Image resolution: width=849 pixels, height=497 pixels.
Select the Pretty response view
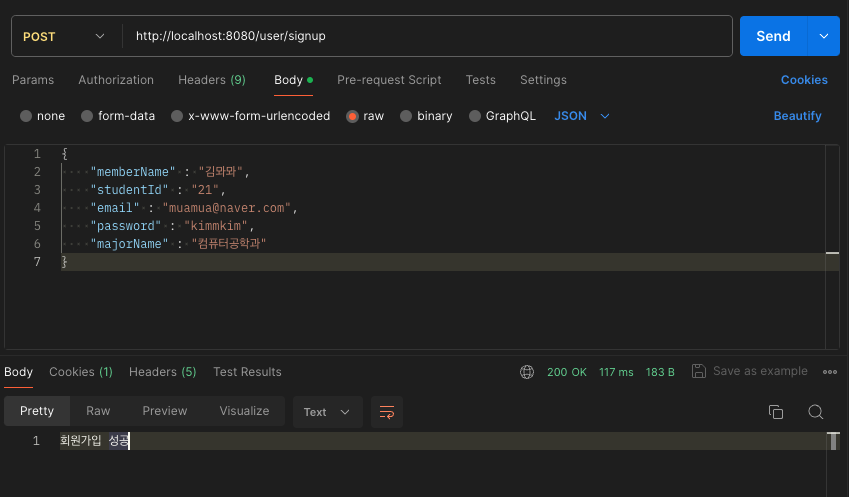[37, 411]
